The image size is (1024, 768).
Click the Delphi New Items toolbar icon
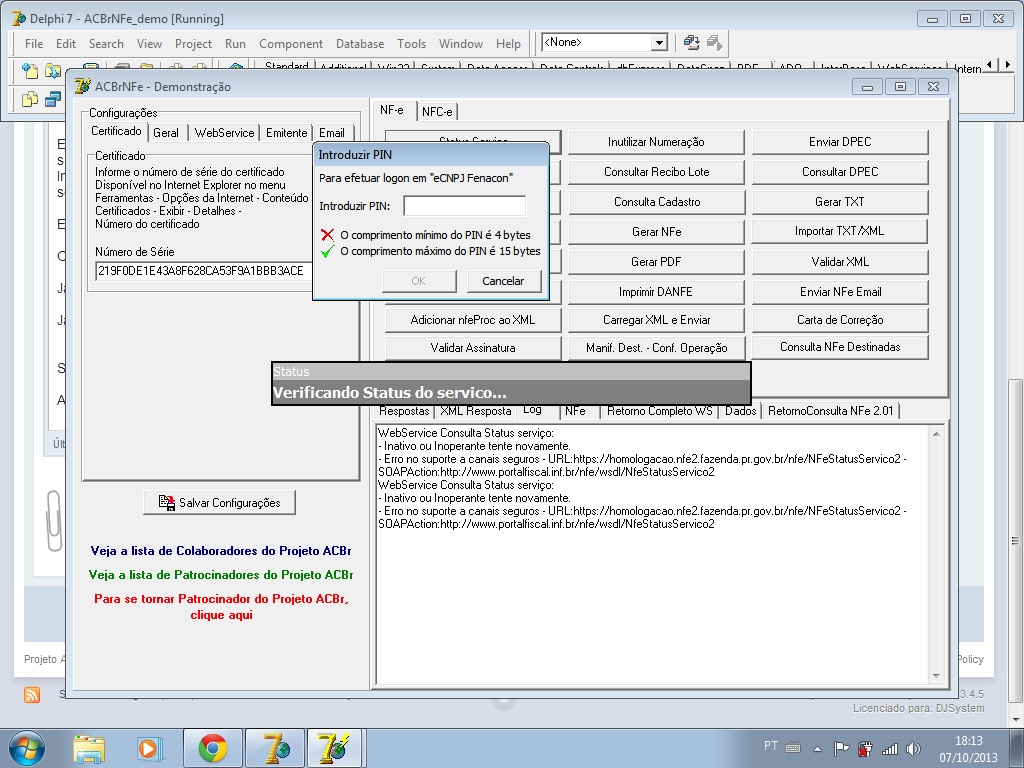[x=29, y=71]
